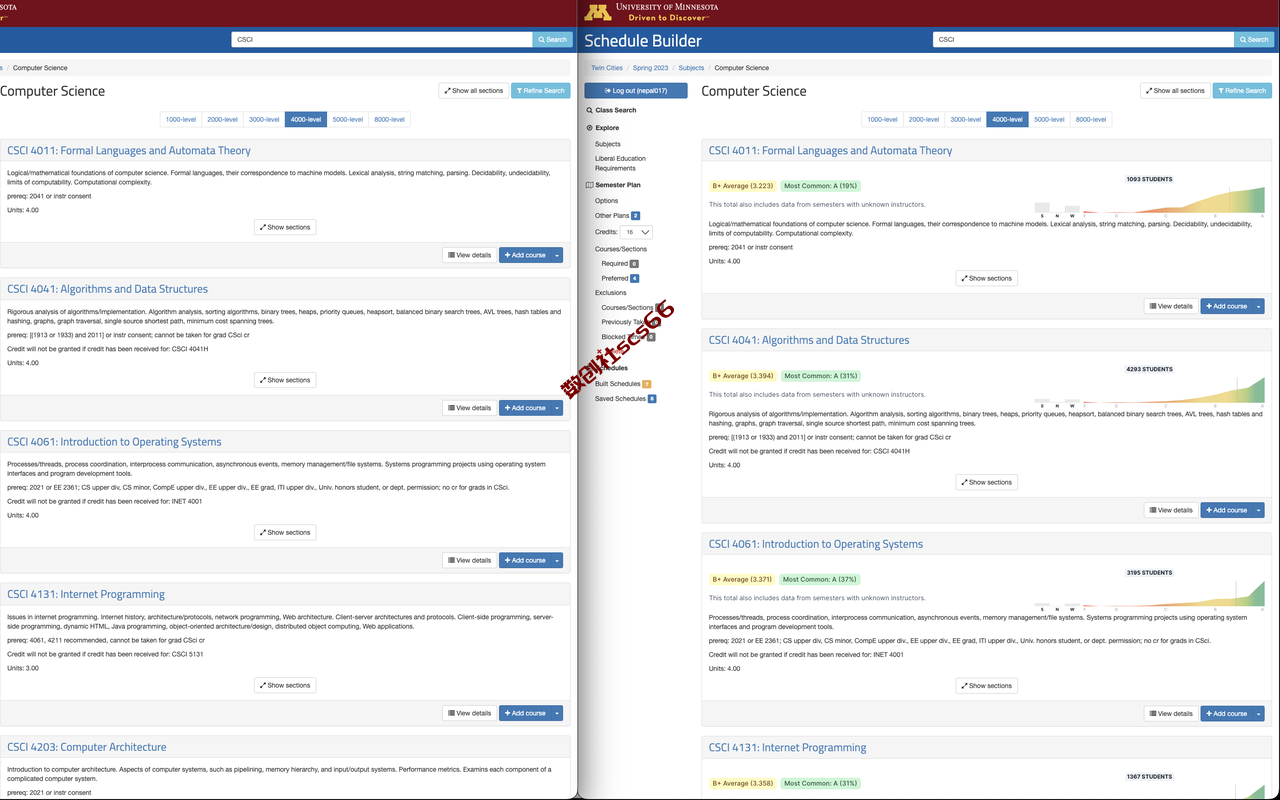Click the CSCI search field in left window
This screenshot has height=800, width=1280.
point(382,40)
